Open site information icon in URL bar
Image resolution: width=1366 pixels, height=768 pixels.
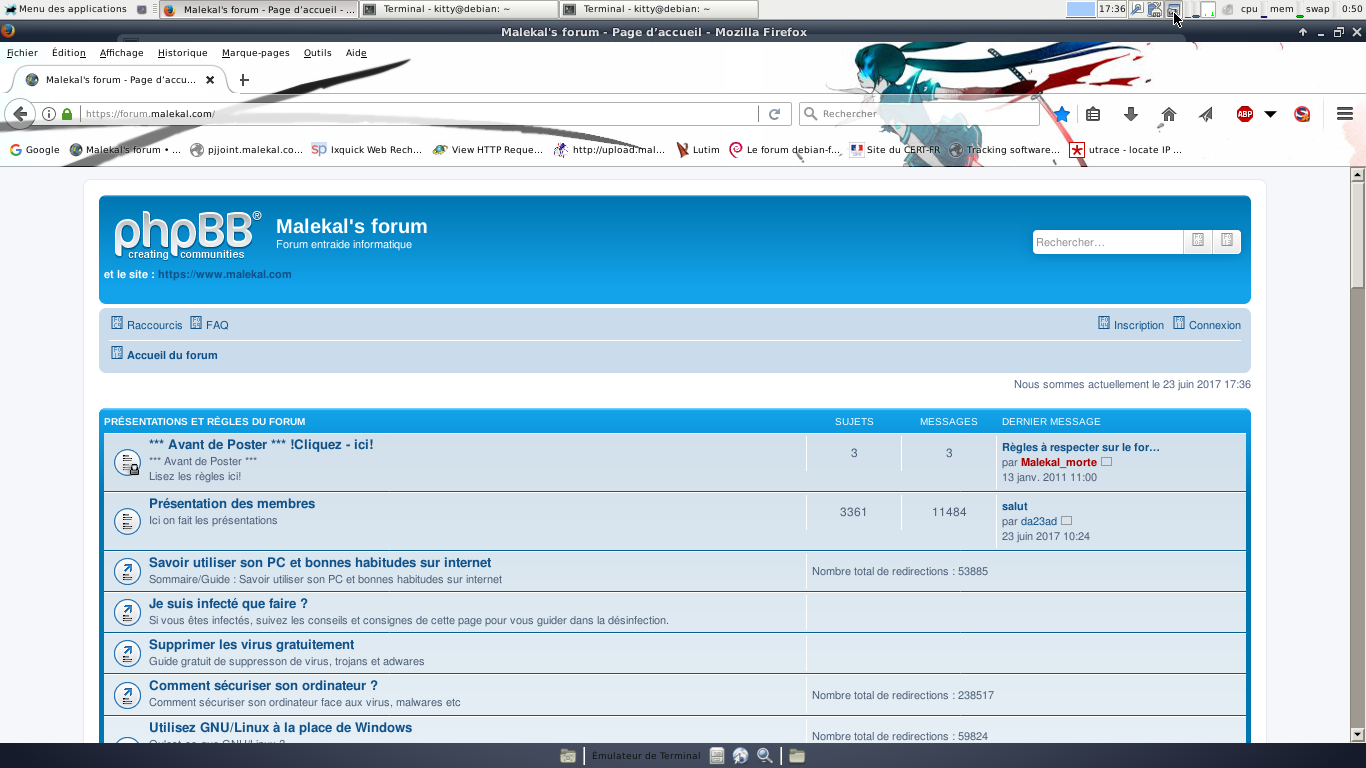point(48,114)
